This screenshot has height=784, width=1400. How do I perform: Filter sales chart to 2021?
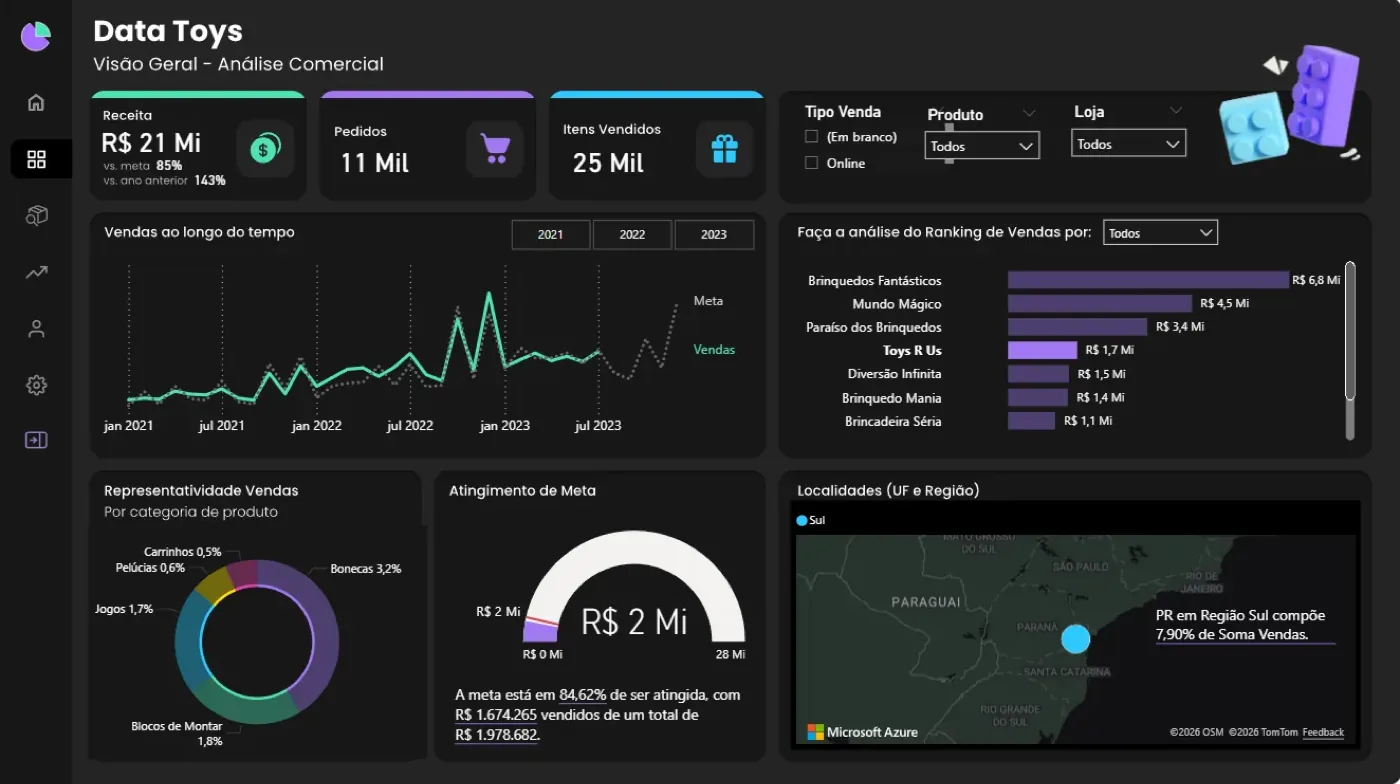(550, 235)
